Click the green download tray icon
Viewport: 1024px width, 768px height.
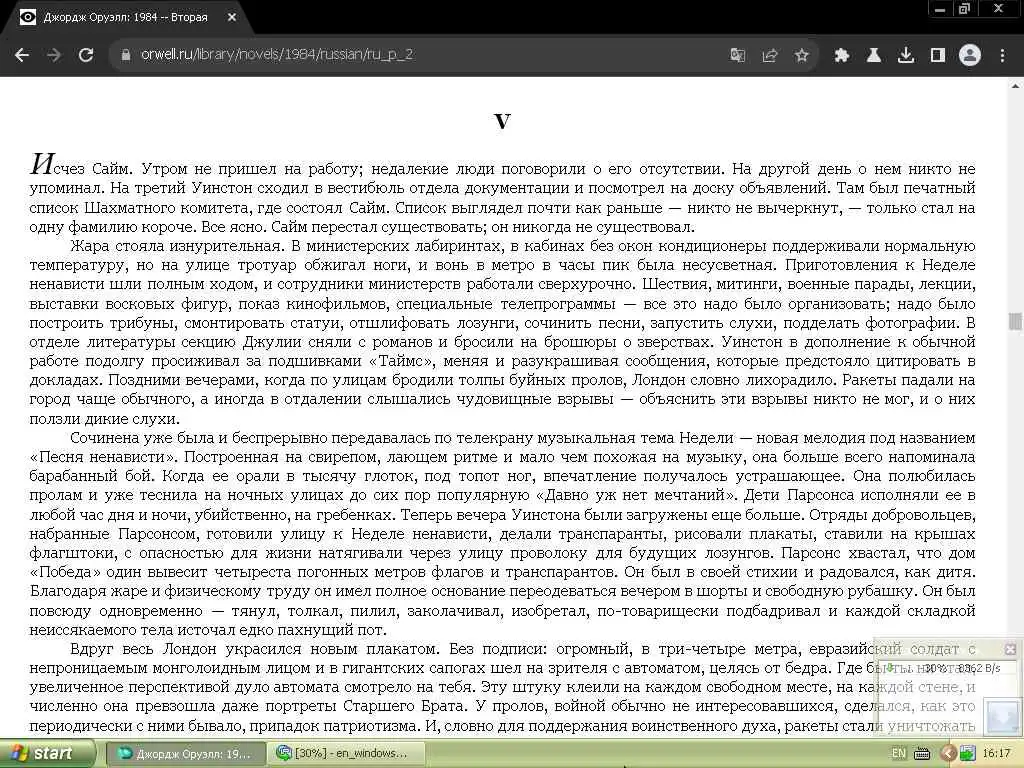tap(967, 754)
